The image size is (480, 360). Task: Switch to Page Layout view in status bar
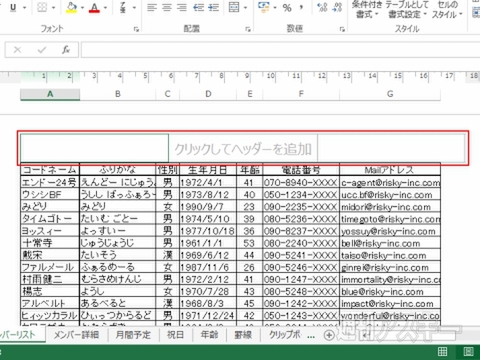pyautogui.click(x=469, y=351)
